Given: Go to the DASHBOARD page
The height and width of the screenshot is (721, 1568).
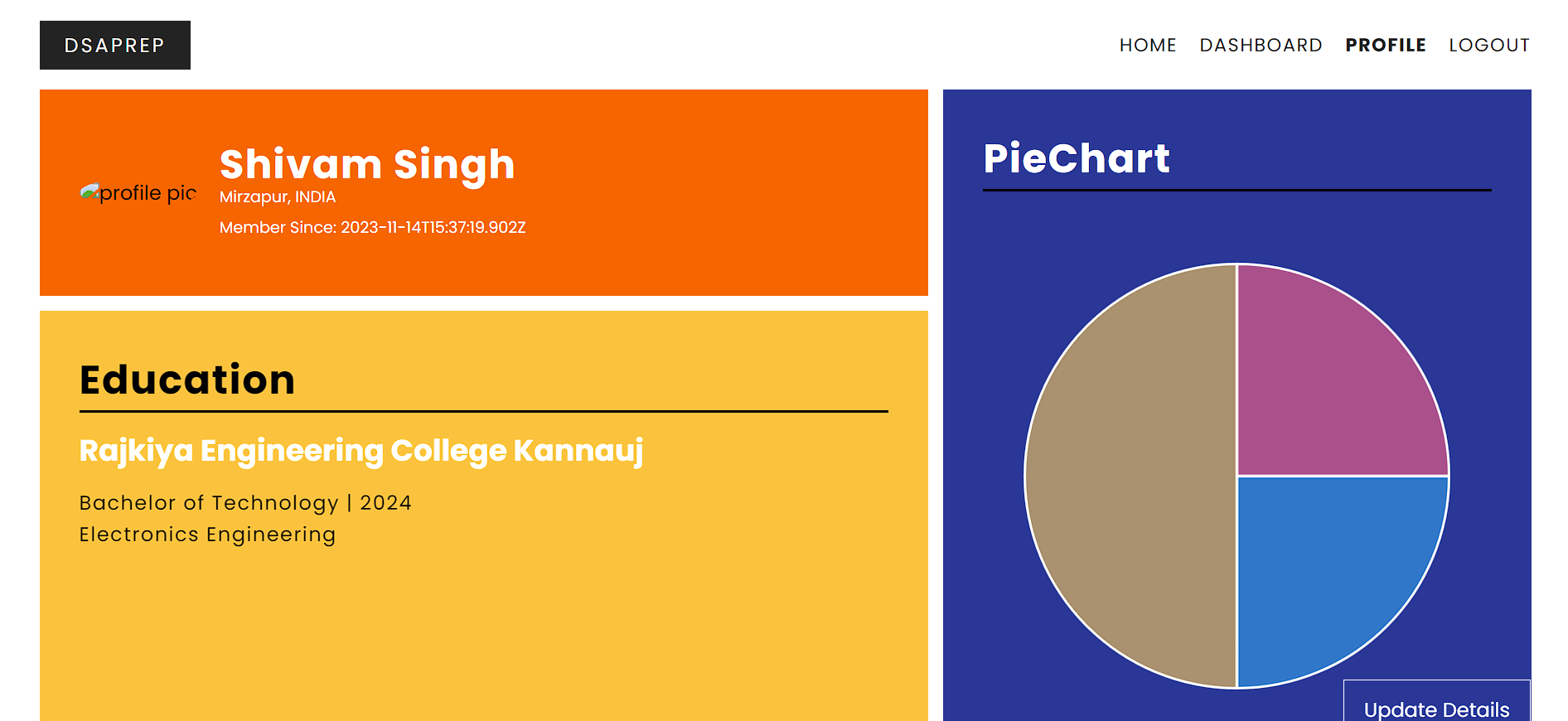Looking at the screenshot, I should tap(1261, 46).
